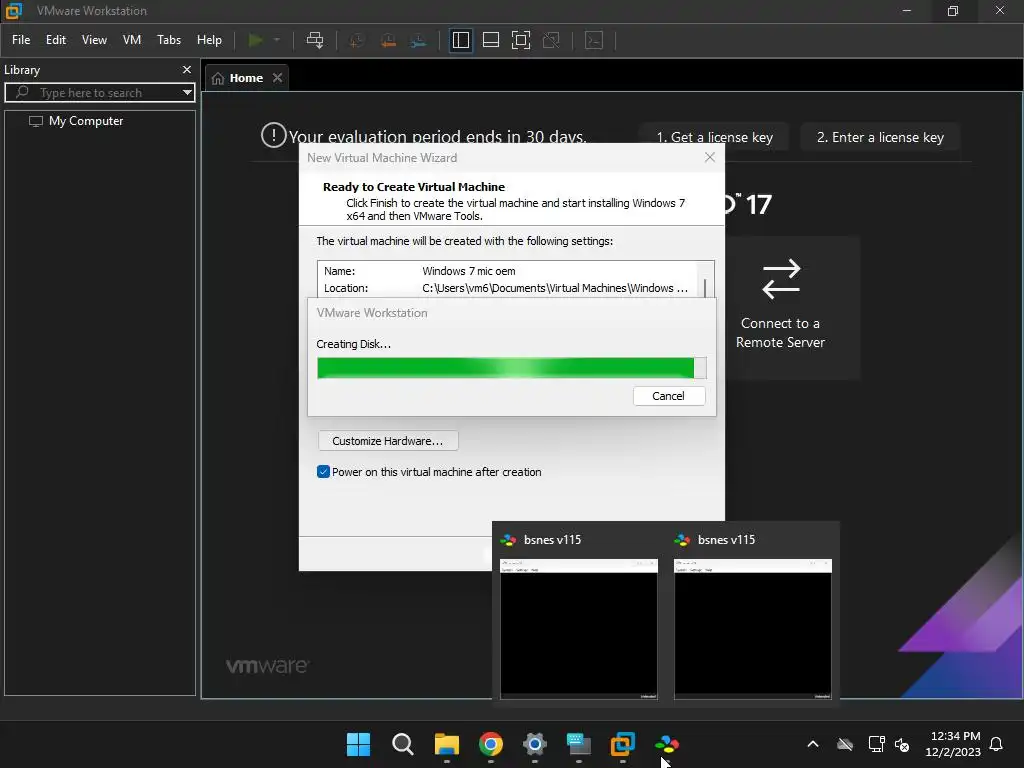Image resolution: width=1024 pixels, height=768 pixels.
Task: Click the display network tray icon
Action: pyautogui.click(x=876, y=744)
